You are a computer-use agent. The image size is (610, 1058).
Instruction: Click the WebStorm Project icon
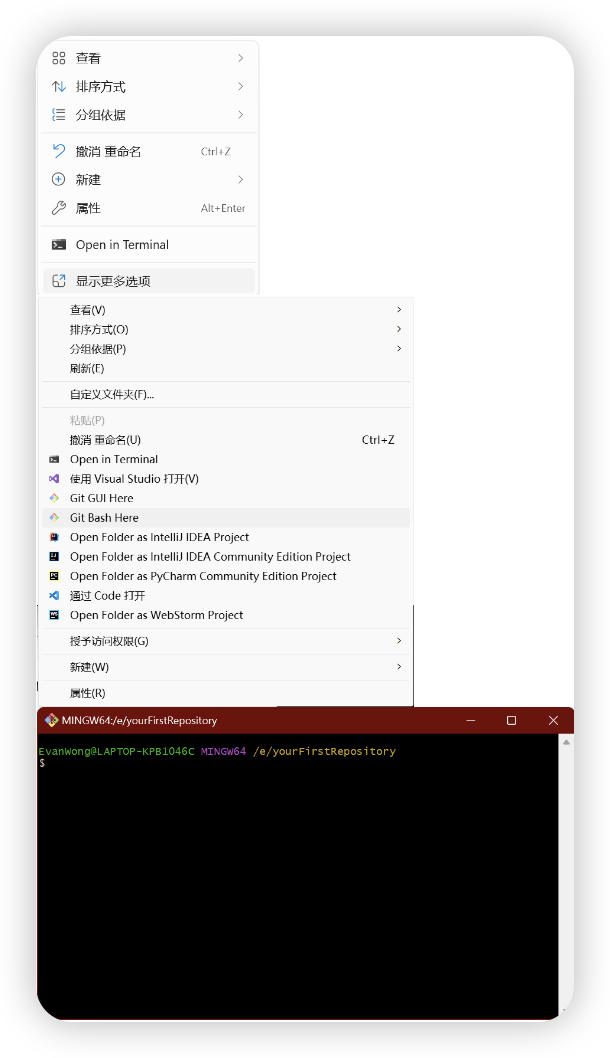54,615
